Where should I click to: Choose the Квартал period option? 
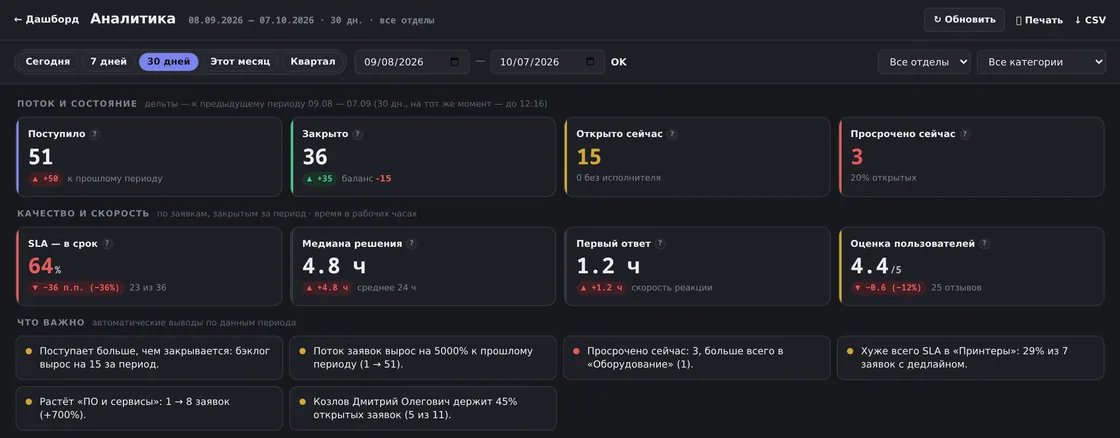click(313, 61)
